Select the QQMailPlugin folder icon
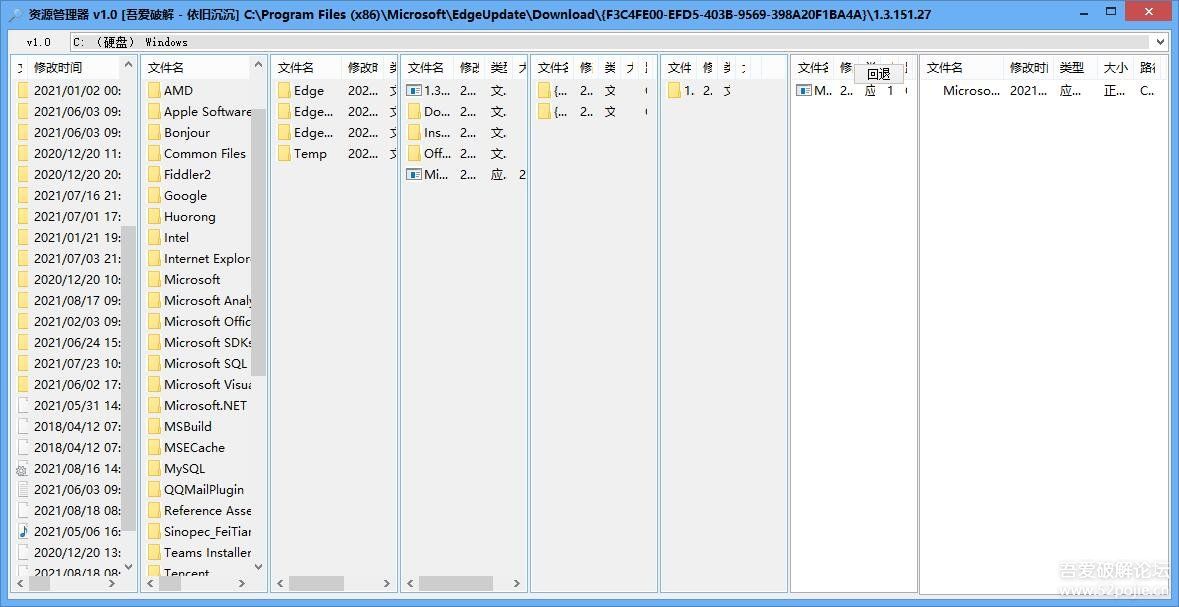This screenshot has width=1179, height=607. pos(154,490)
